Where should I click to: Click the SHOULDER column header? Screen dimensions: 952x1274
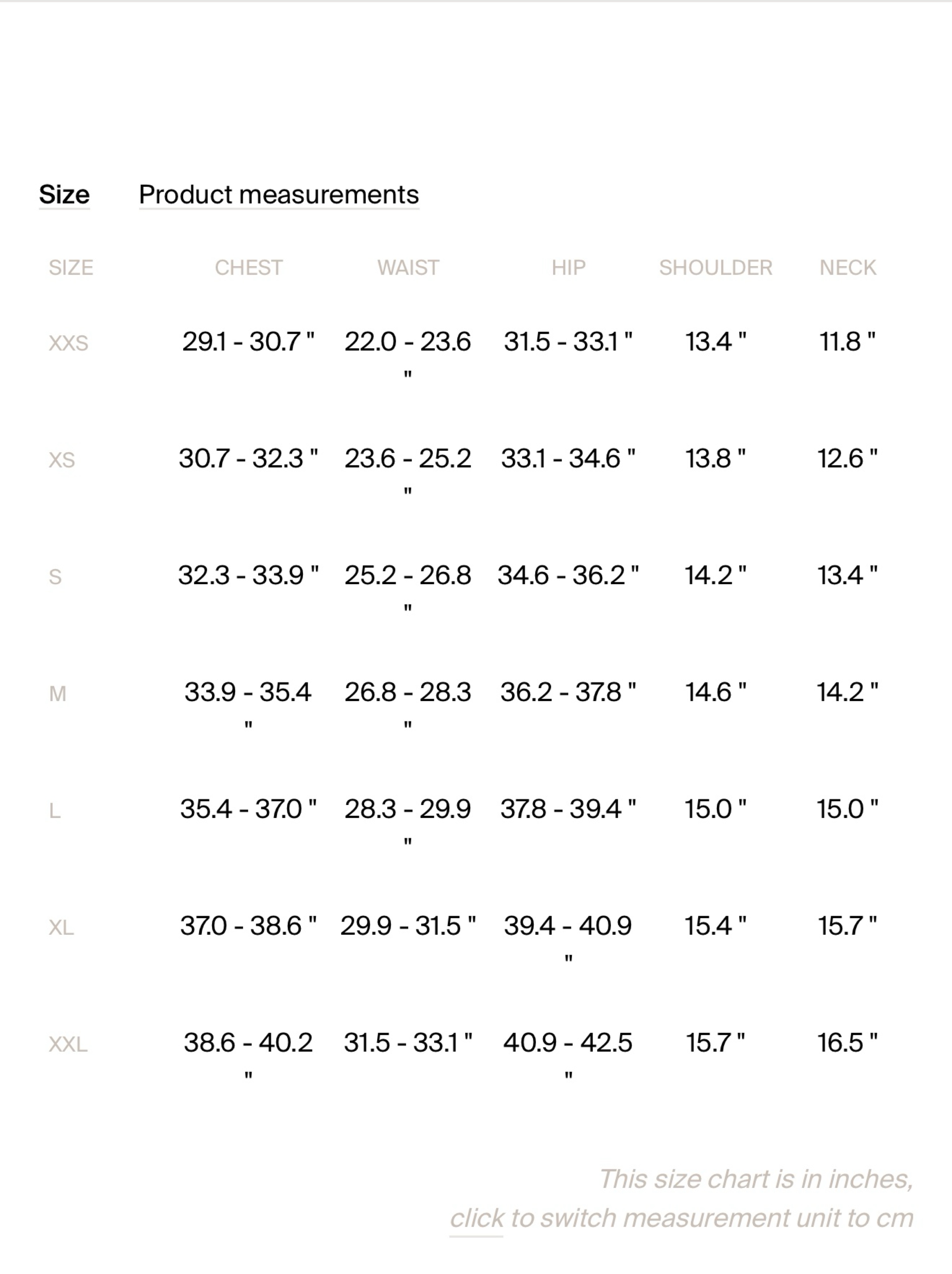[x=716, y=268]
